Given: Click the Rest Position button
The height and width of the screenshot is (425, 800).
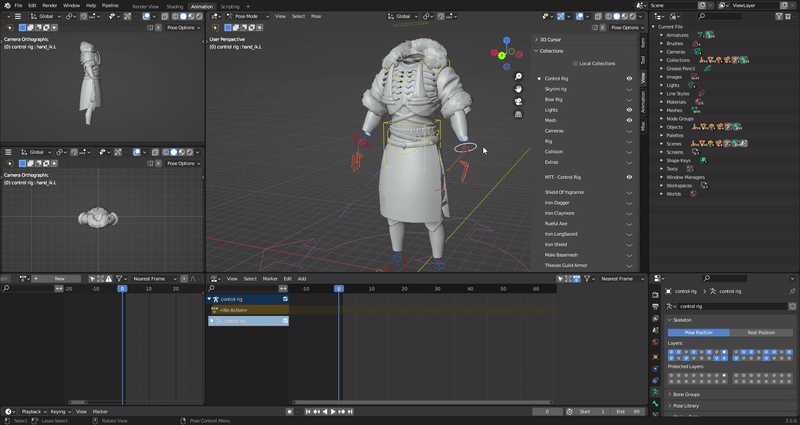Looking at the screenshot, I should point(760,332).
